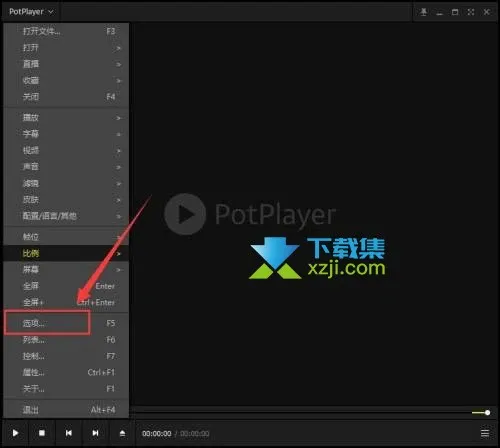Expand the 声音 submenu
The image size is (500, 448).
[x=66, y=166]
